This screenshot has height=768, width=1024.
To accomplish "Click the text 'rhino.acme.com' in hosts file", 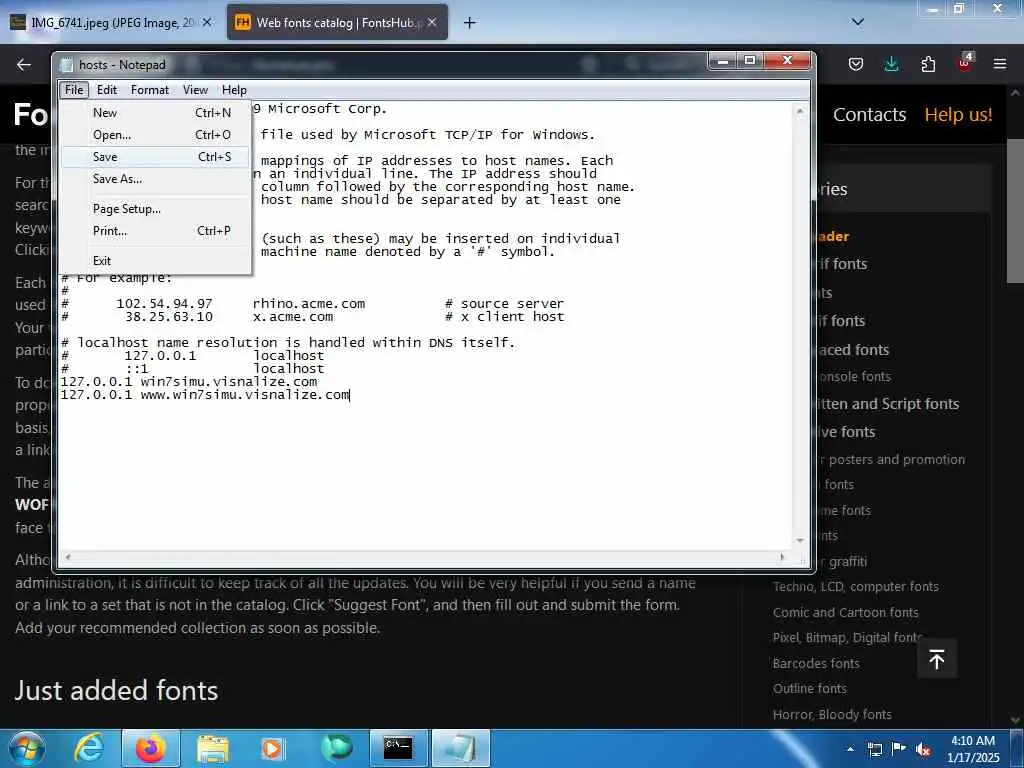I will (309, 304).
